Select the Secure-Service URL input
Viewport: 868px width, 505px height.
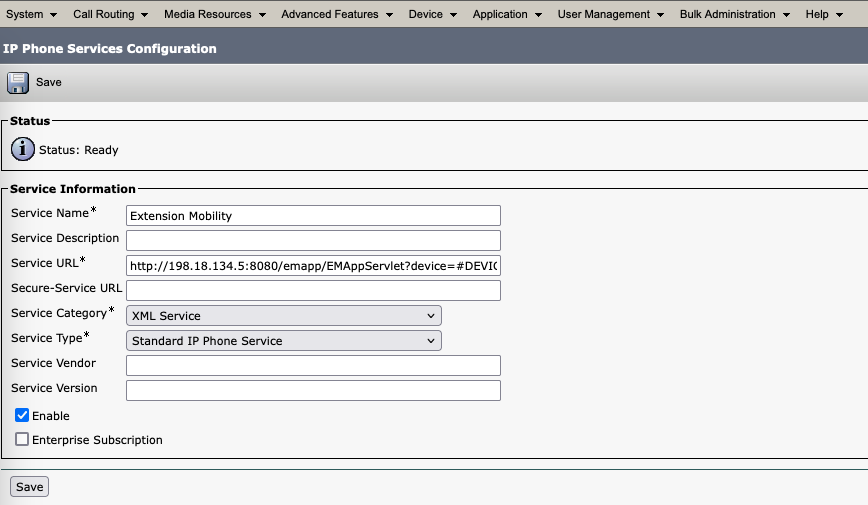click(313, 291)
